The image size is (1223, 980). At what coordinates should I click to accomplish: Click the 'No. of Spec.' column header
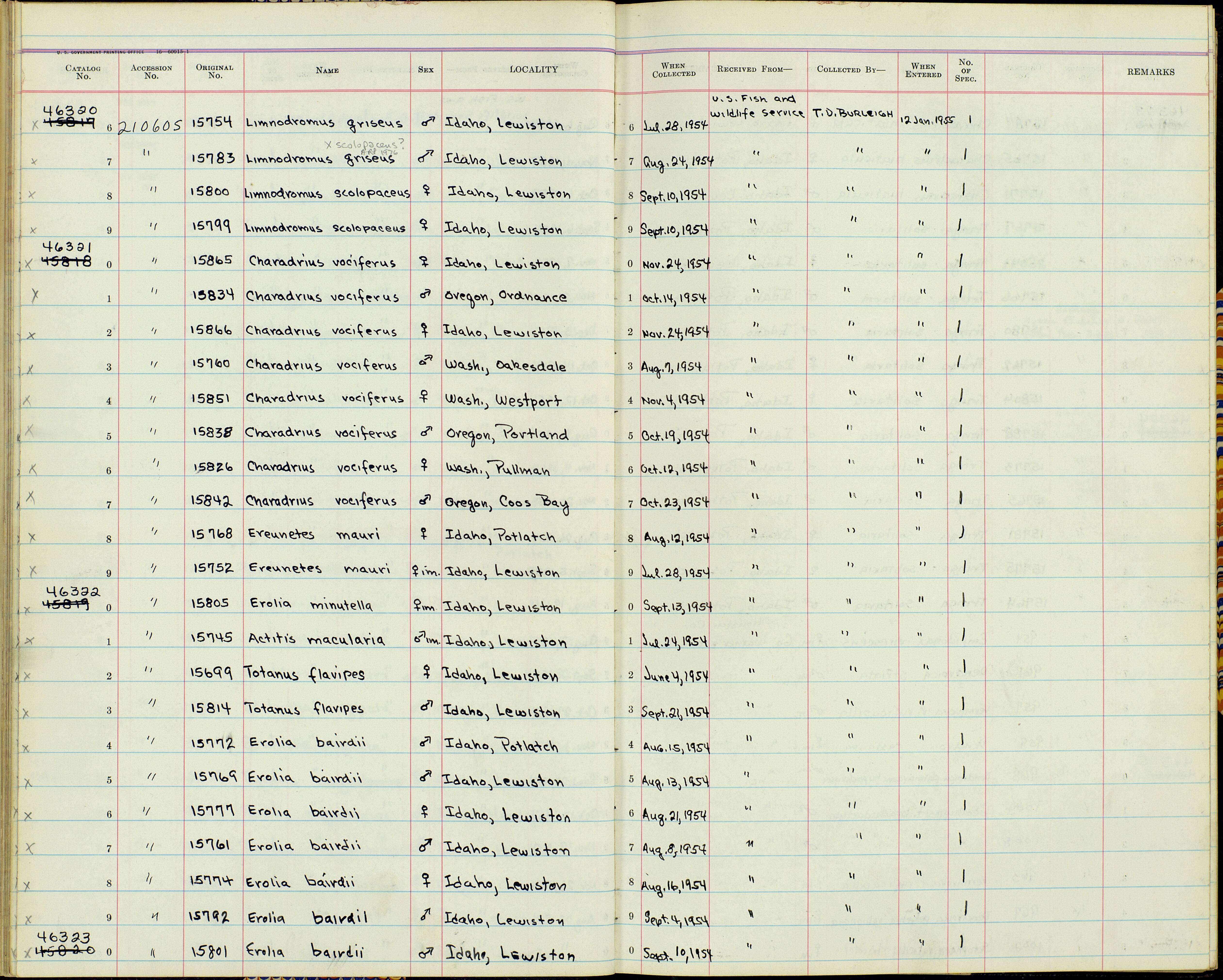[x=965, y=70]
